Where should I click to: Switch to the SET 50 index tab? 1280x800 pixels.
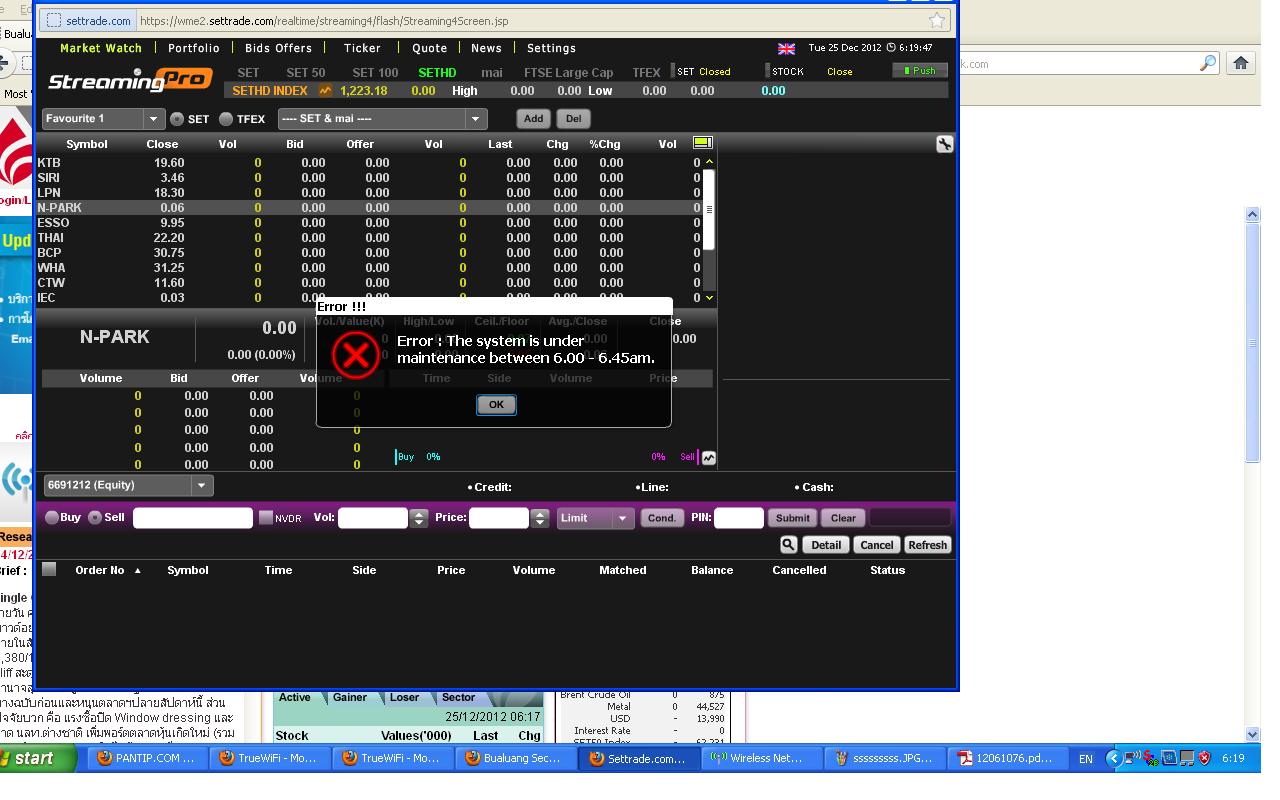[x=305, y=73]
